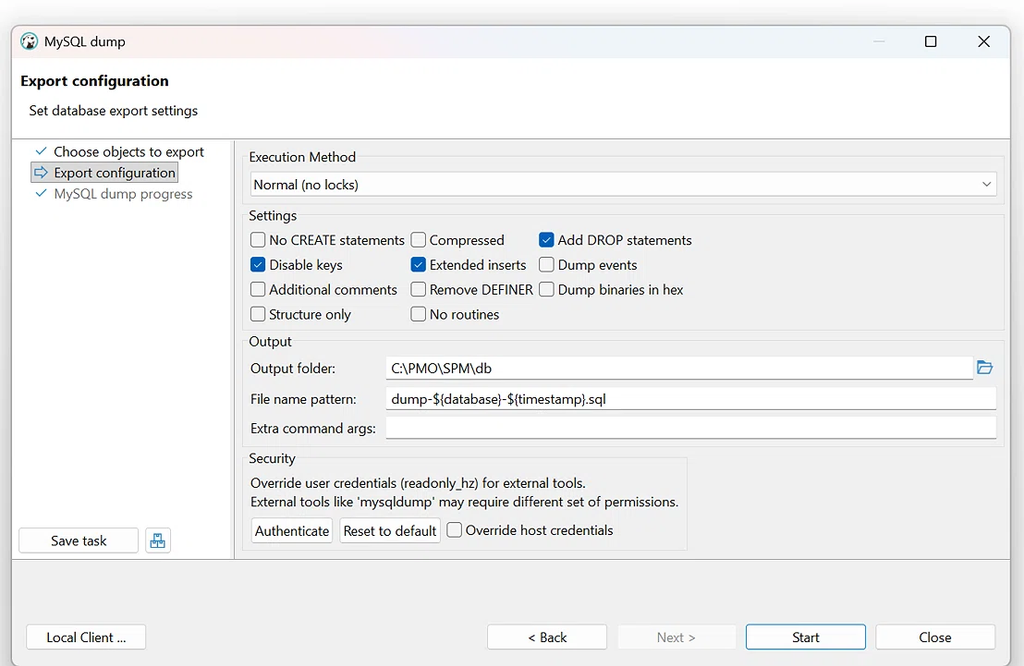Open Local Client settings
The width and height of the screenshot is (1024, 666).
tap(86, 637)
